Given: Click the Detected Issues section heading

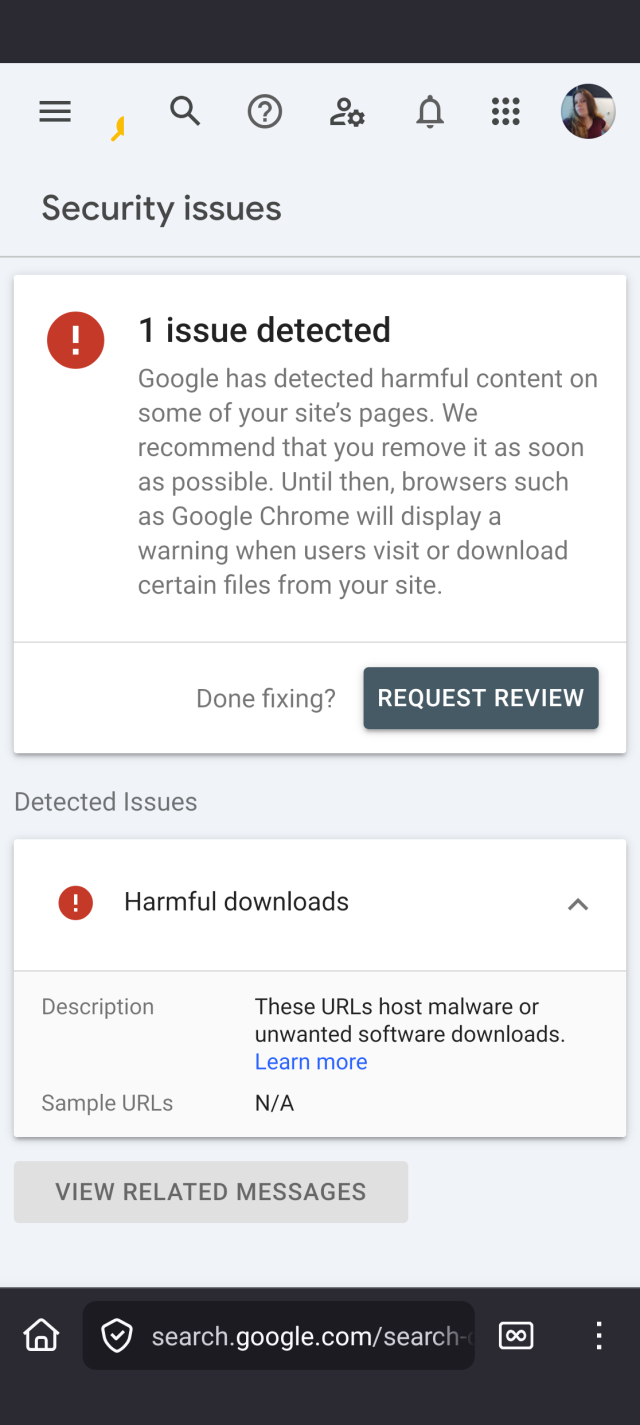Looking at the screenshot, I should tap(105, 801).
